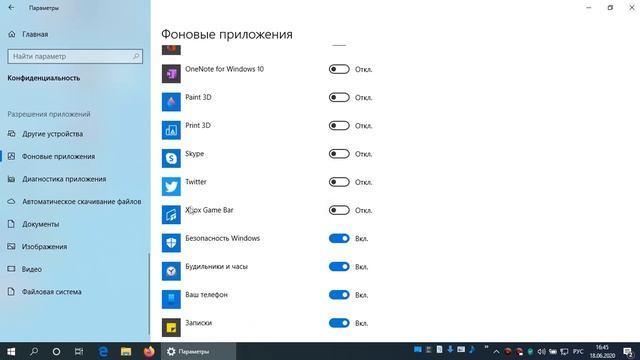Open the Windows Start menu

point(11,351)
